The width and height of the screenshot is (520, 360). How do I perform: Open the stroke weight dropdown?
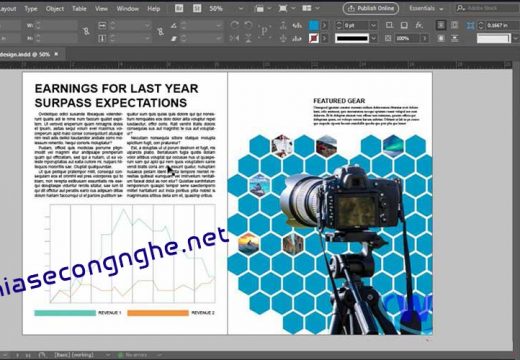point(373,25)
